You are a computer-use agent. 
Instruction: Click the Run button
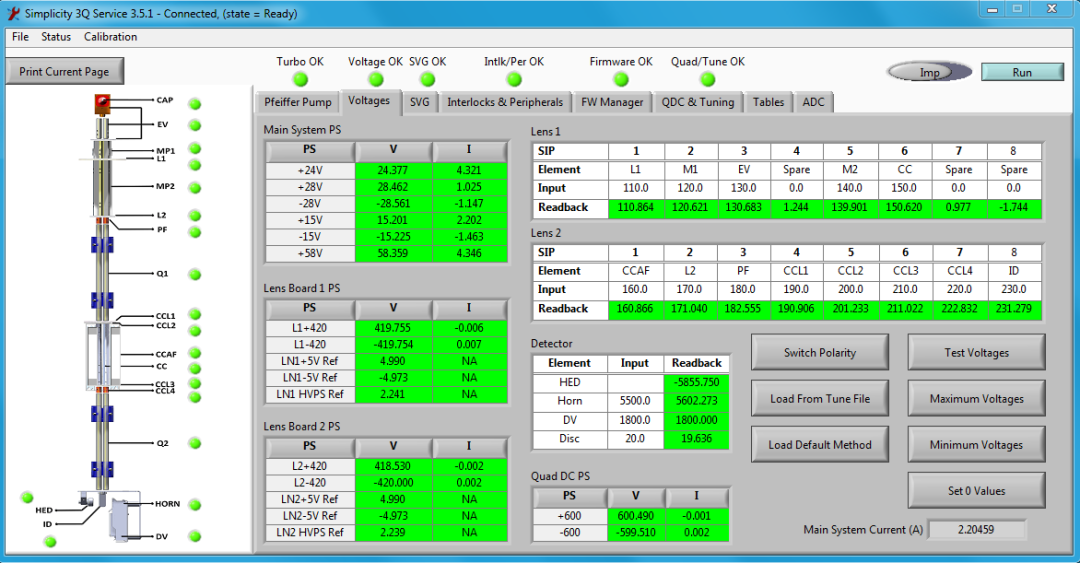(1022, 72)
